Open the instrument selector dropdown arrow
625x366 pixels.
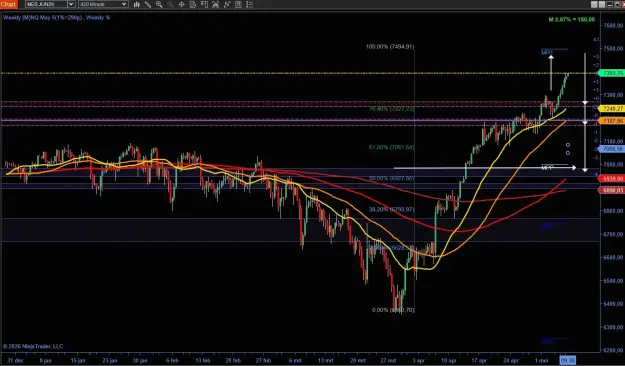(x=71, y=4)
